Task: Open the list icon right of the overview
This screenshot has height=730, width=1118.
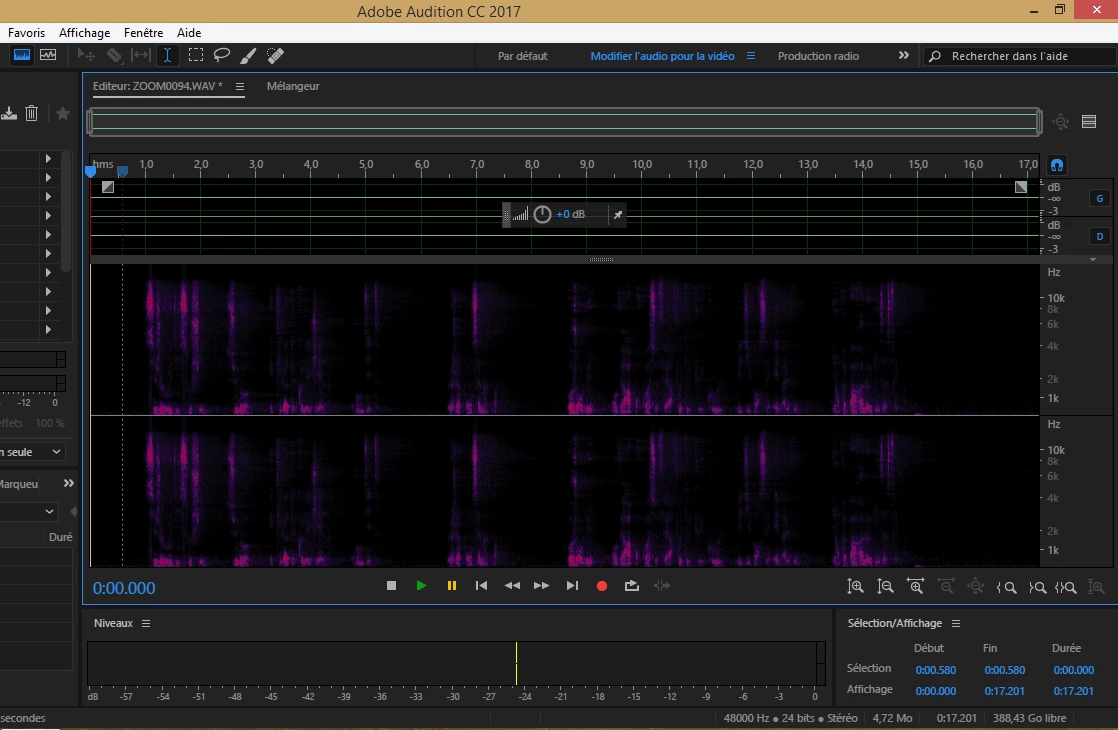Action: pyautogui.click(x=1089, y=122)
